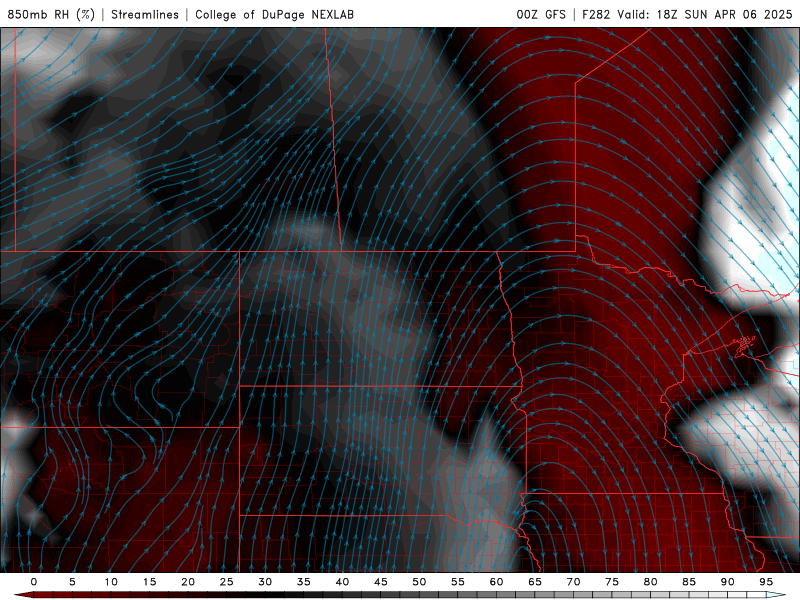Click the colorbar value label 10
The width and height of the screenshot is (800, 600).
[x=111, y=582]
